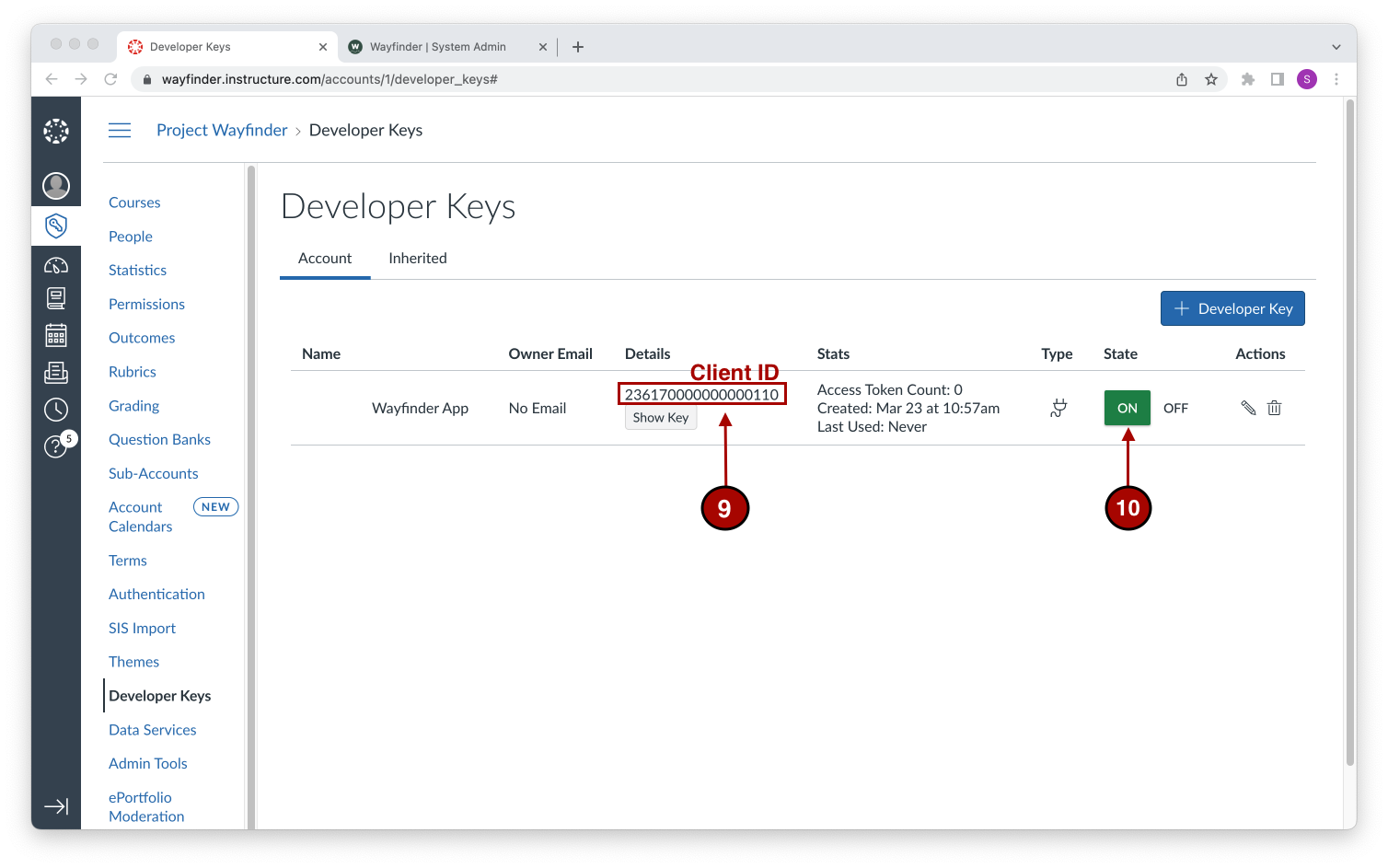Image resolution: width=1388 pixels, height=868 pixels.
Task: Click the page vertical scrollbar
Action: [x=1350, y=433]
